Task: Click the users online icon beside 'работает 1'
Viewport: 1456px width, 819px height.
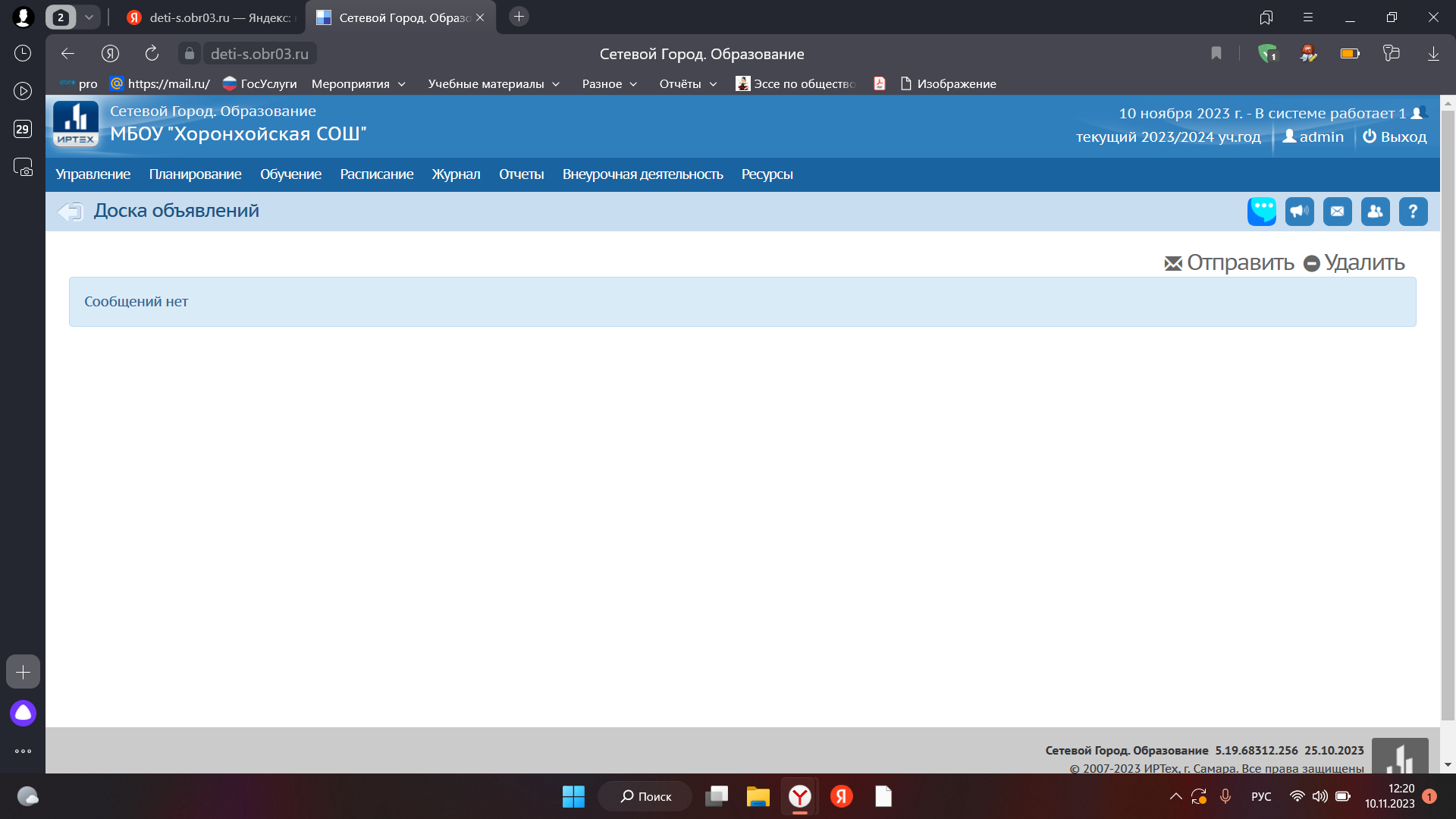Action: tap(1419, 113)
